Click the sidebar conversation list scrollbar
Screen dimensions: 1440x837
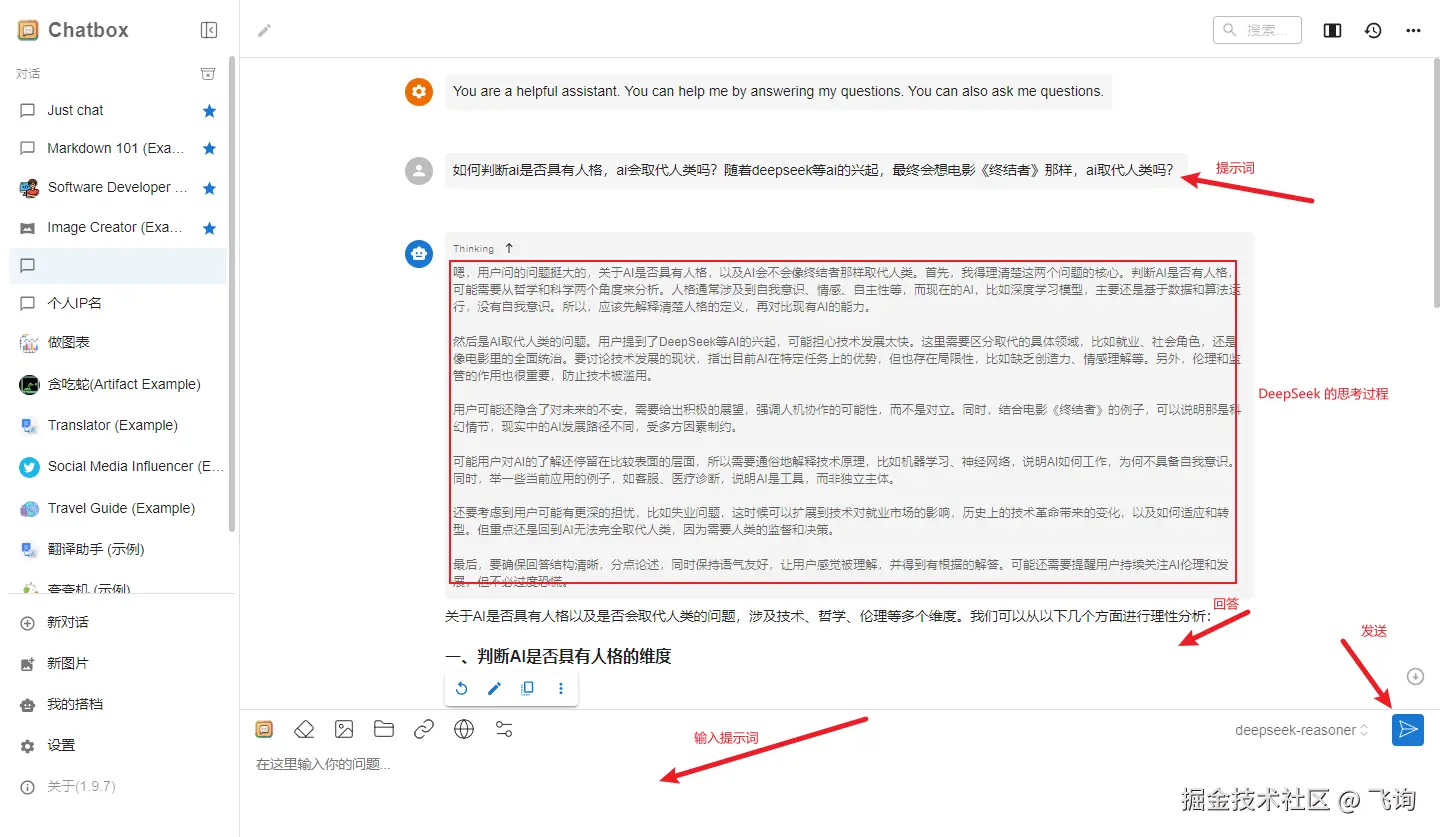[232, 295]
